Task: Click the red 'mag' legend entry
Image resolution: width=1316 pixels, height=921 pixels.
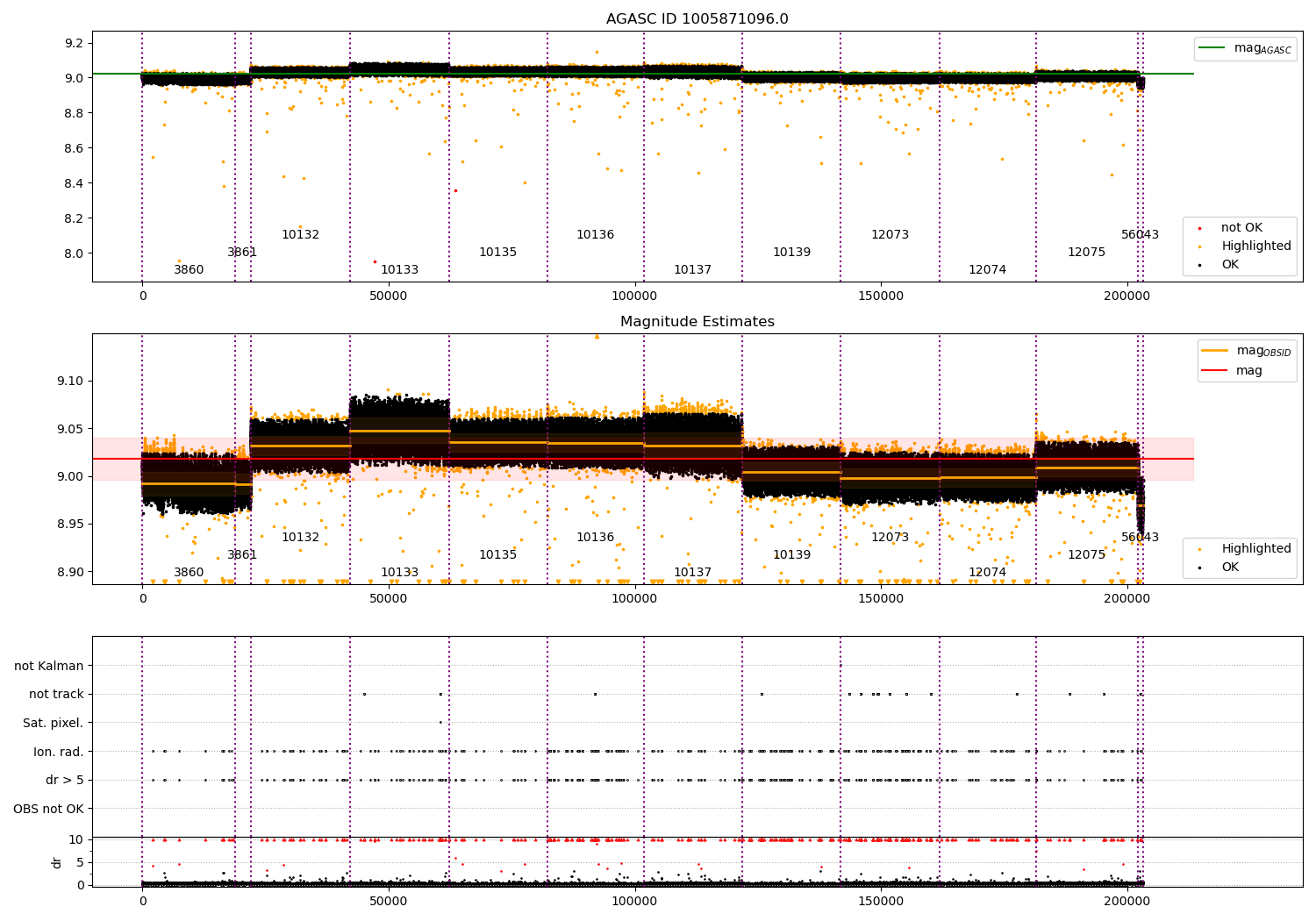Action: [1233, 370]
